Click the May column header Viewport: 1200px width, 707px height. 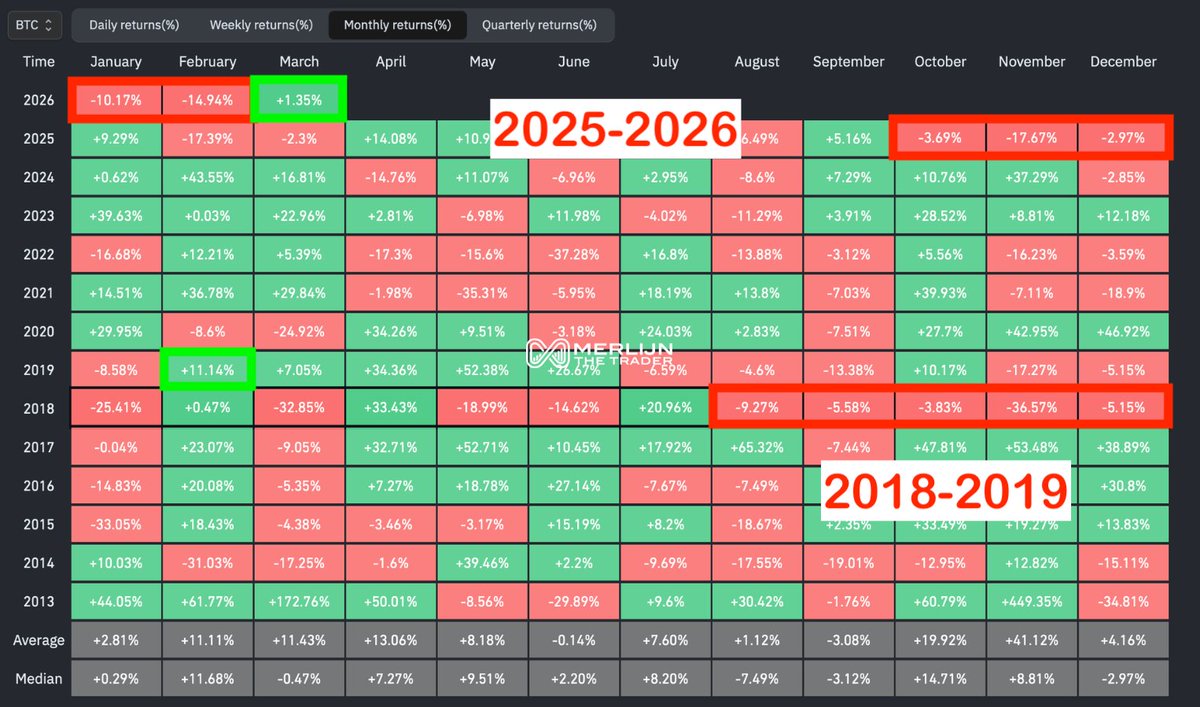click(x=482, y=61)
